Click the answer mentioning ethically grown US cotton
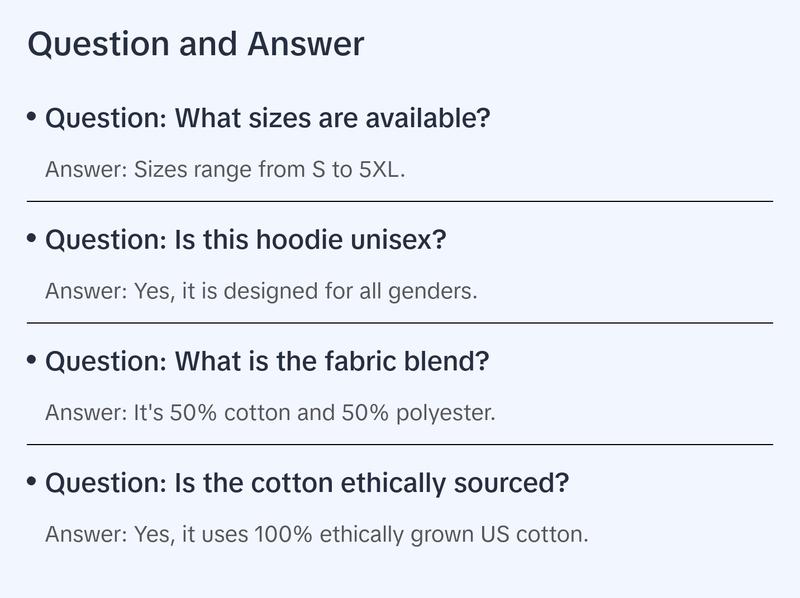800x598 pixels. pyautogui.click(x=316, y=534)
